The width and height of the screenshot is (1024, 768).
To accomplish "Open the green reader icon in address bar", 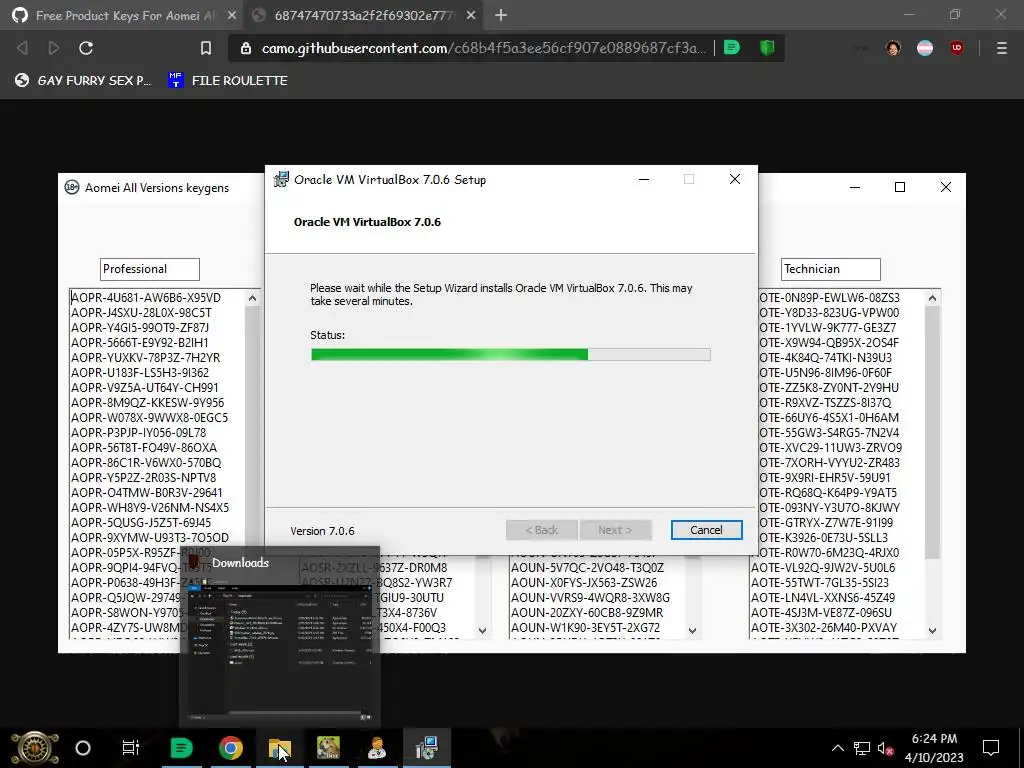I will (732, 48).
